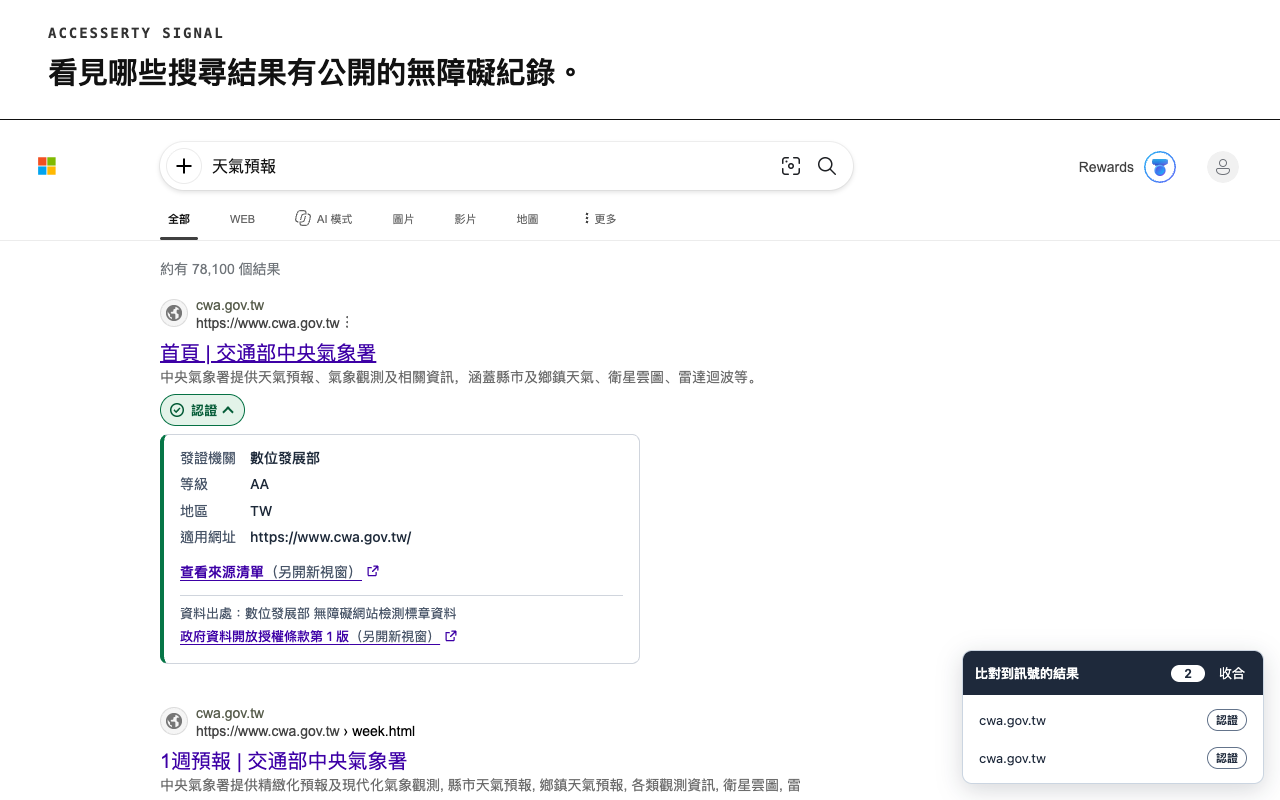Image resolution: width=1280 pixels, height=800 pixels.
Task: Open 首頁 | 交通部中央氣象署 result
Action: (x=268, y=353)
